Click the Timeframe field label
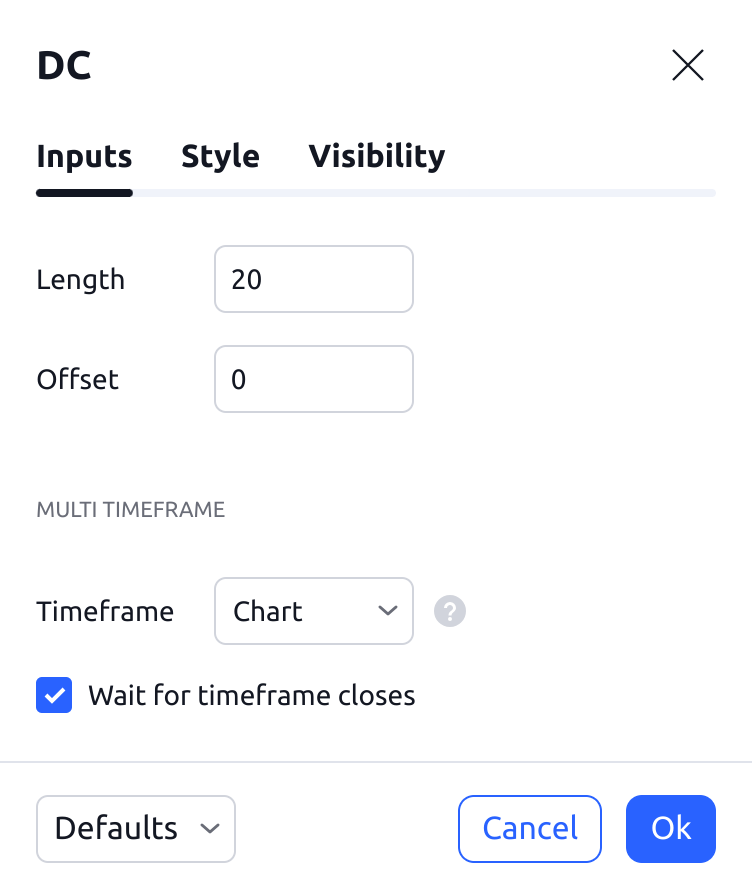Screen dimensions: 752x891 coord(105,611)
